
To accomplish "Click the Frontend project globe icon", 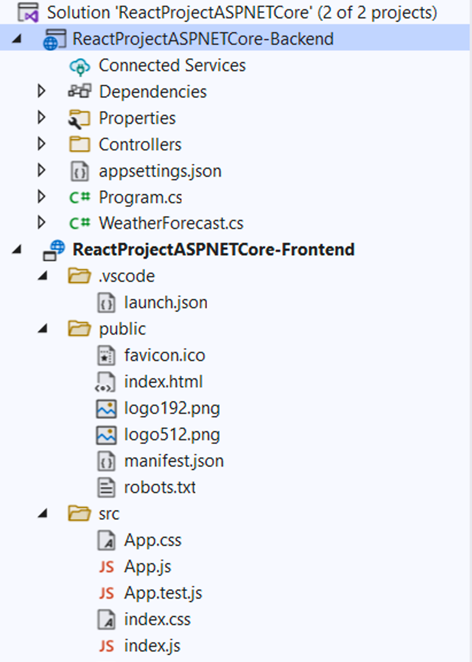I will 54,250.
